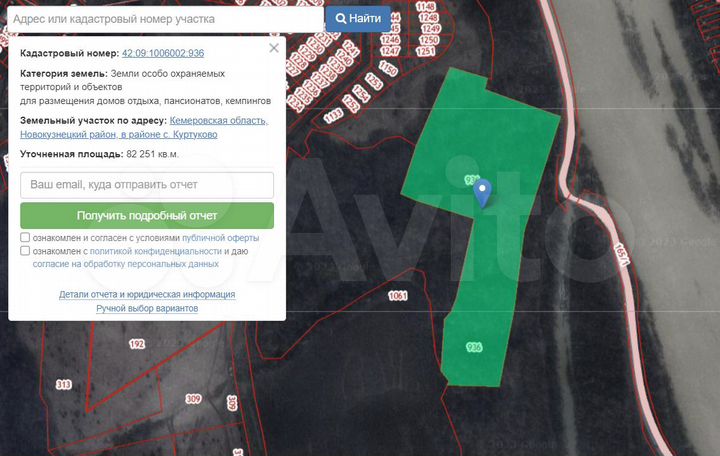Open политикой конфиденциальности link
The width and height of the screenshot is (720, 456).
click(x=156, y=251)
